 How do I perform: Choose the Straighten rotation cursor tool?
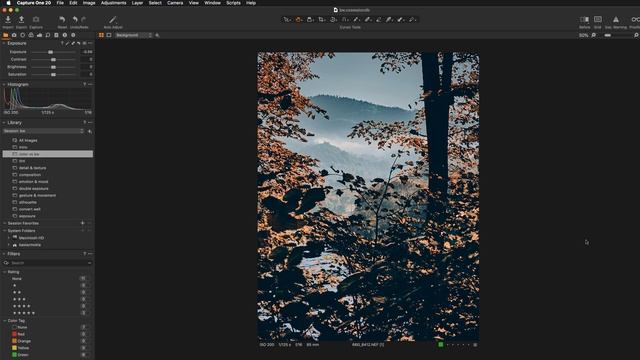(333, 20)
